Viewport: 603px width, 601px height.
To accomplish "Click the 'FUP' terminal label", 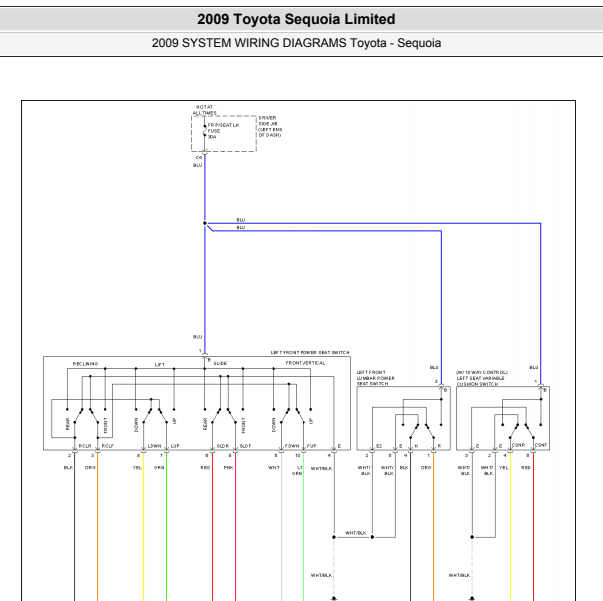I will (311, 446).
